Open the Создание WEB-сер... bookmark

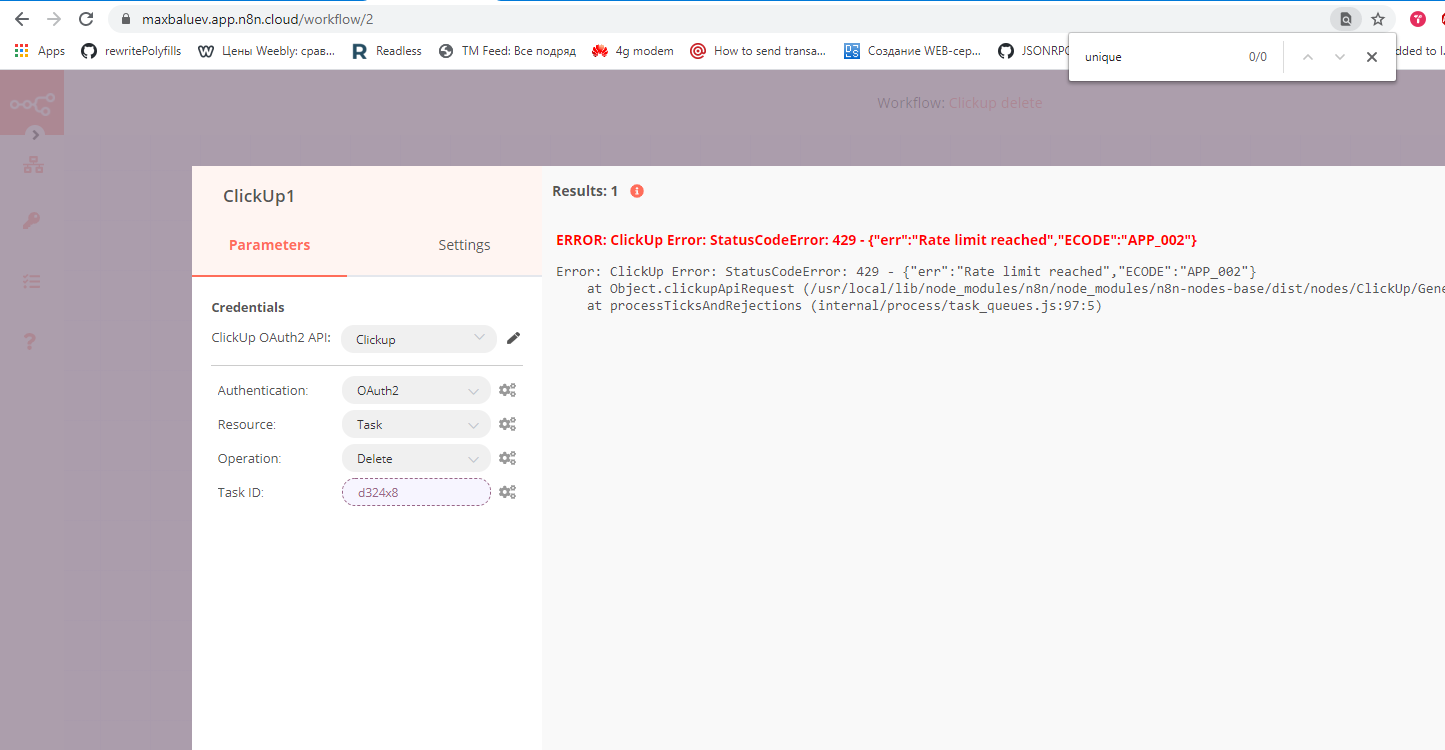point(913,51)
